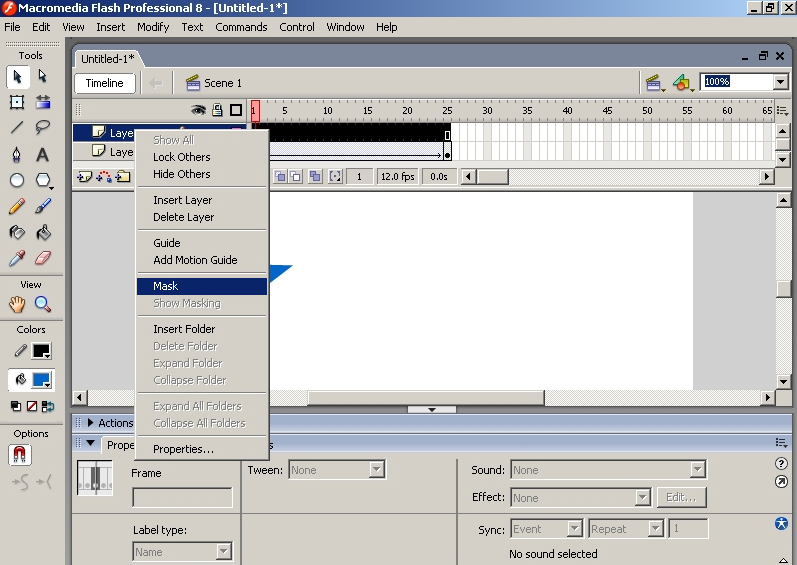The image size is (797, 565).
Task: Click the No Color icon
Action: [x=32, y=406]
